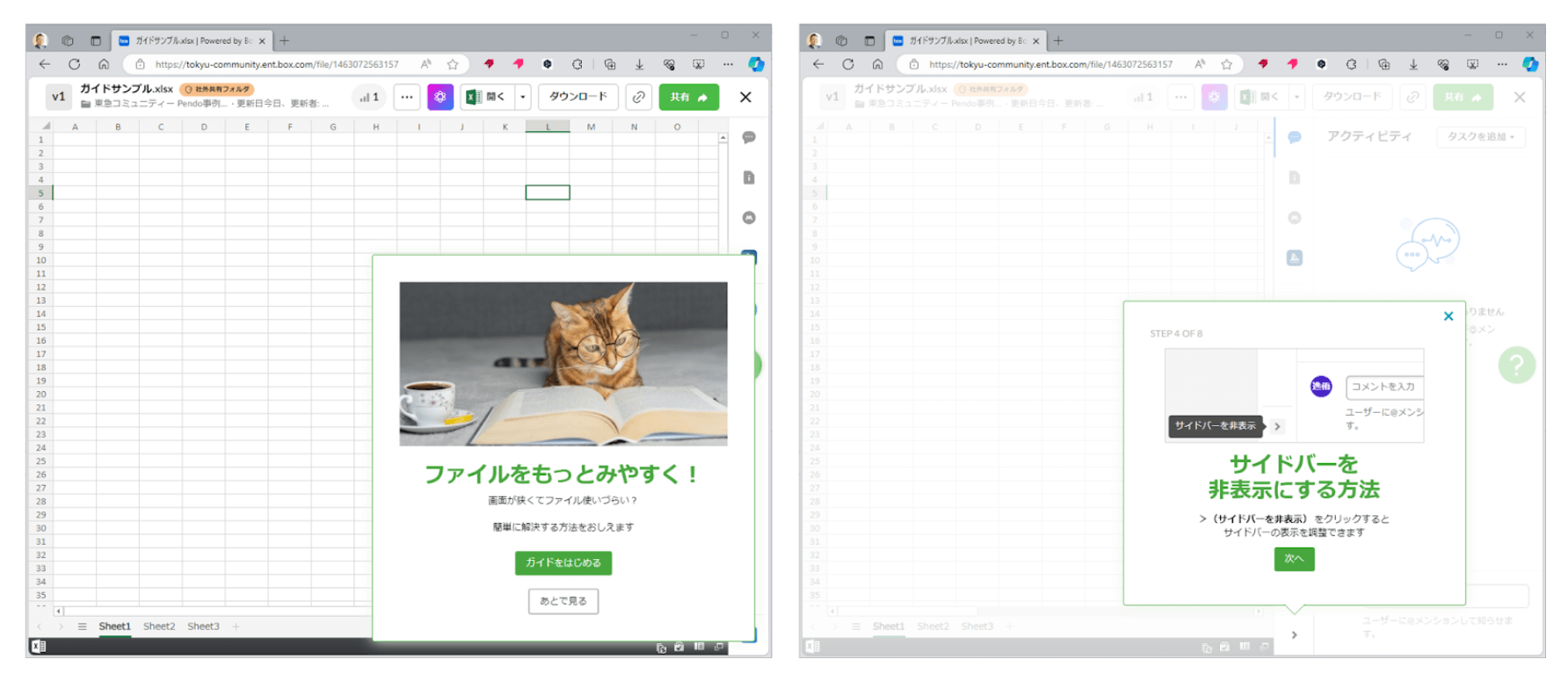Click ダウンロード button in left window
1568x674 pixels.
pos(578,97)
